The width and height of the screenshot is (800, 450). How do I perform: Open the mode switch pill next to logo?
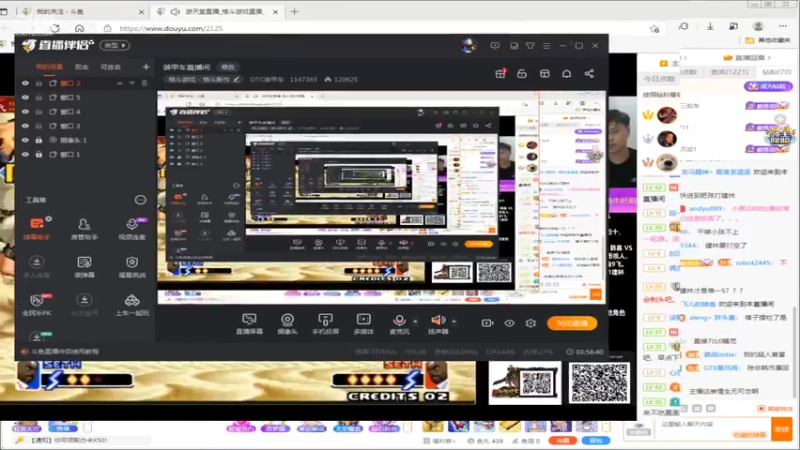click(x=115, y=45)
